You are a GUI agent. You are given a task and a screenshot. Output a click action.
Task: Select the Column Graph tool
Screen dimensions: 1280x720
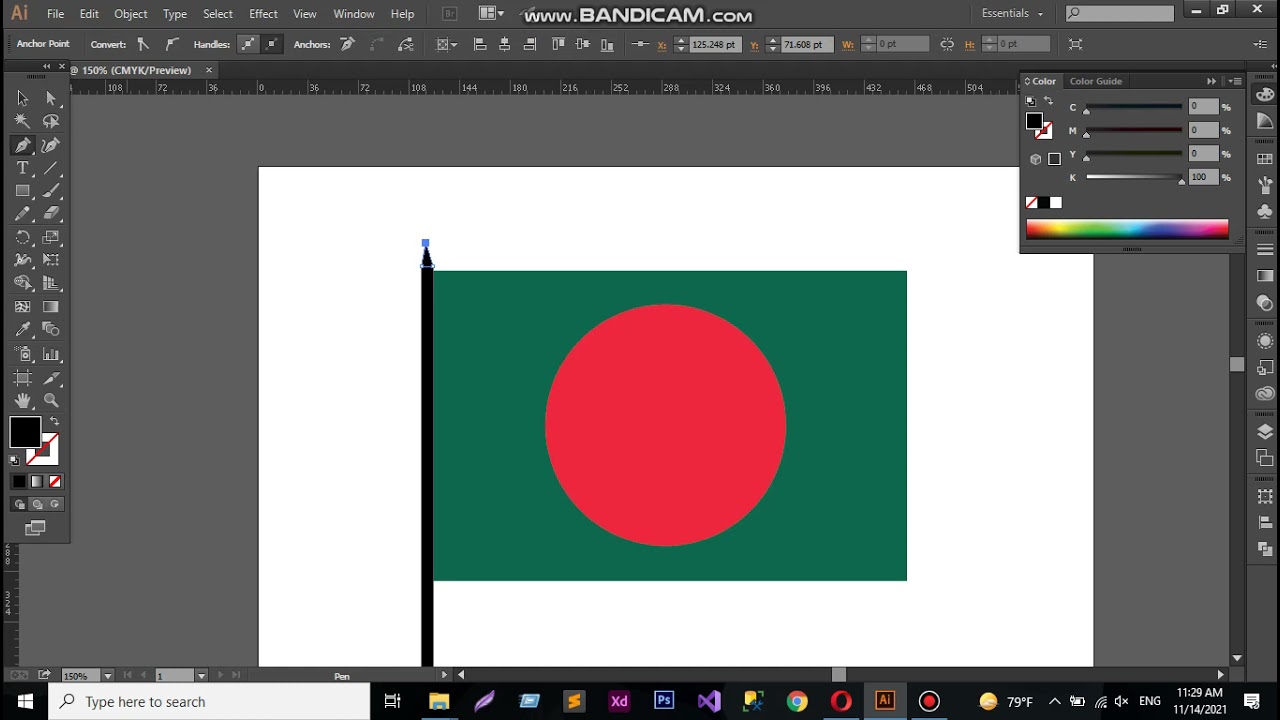pyautogui.click(x=51, y=354)
